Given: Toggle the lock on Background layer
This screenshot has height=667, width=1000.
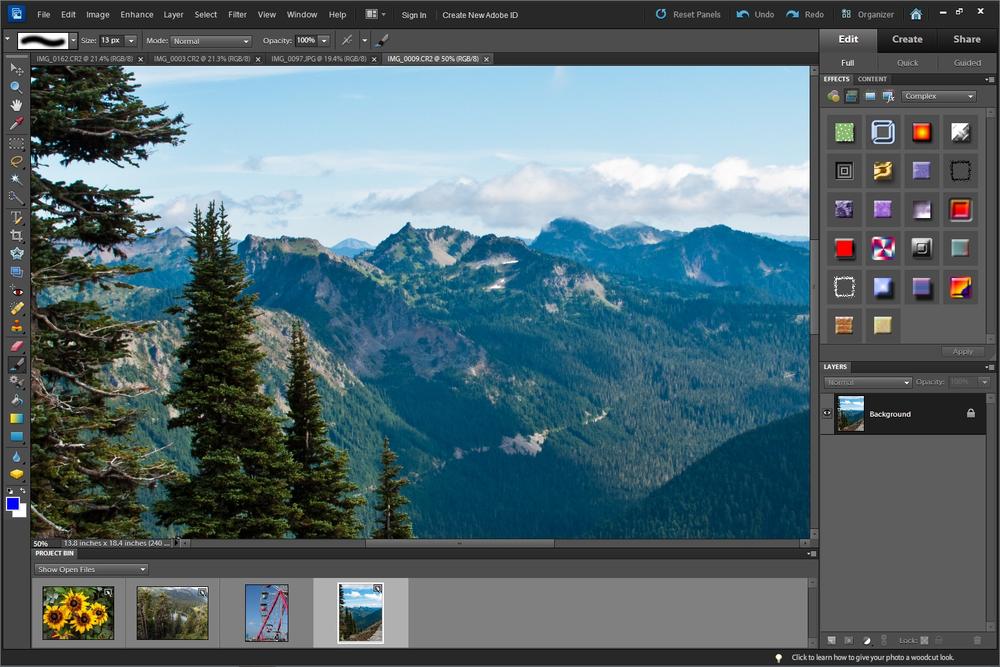Looking at the screenshot, I should point(970,413).
